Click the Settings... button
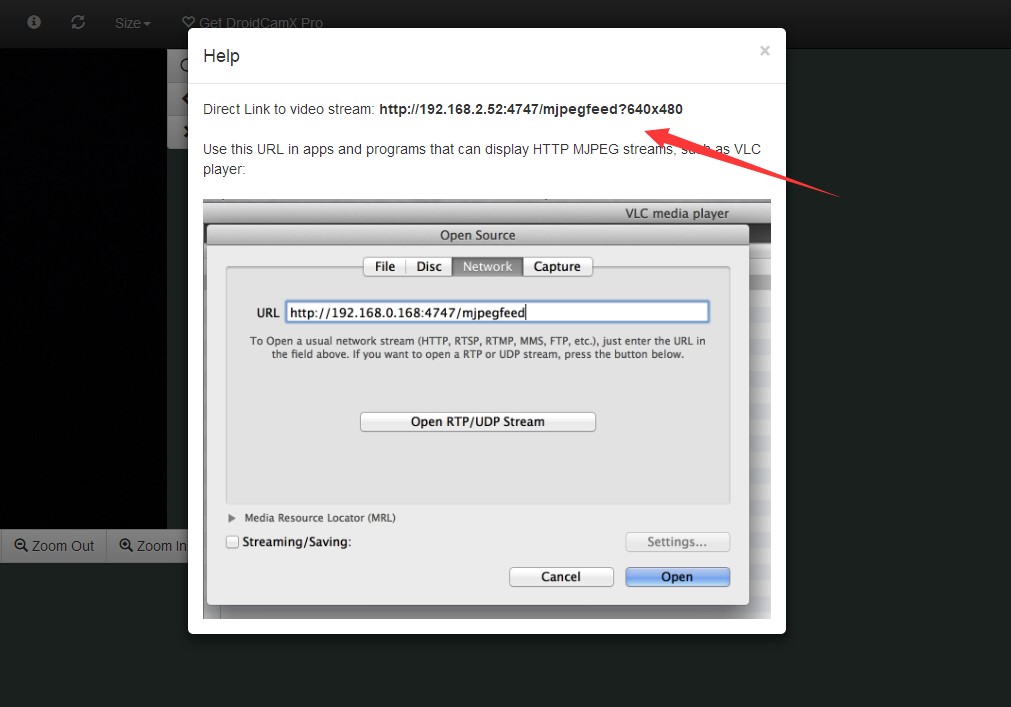 [677, 542]
